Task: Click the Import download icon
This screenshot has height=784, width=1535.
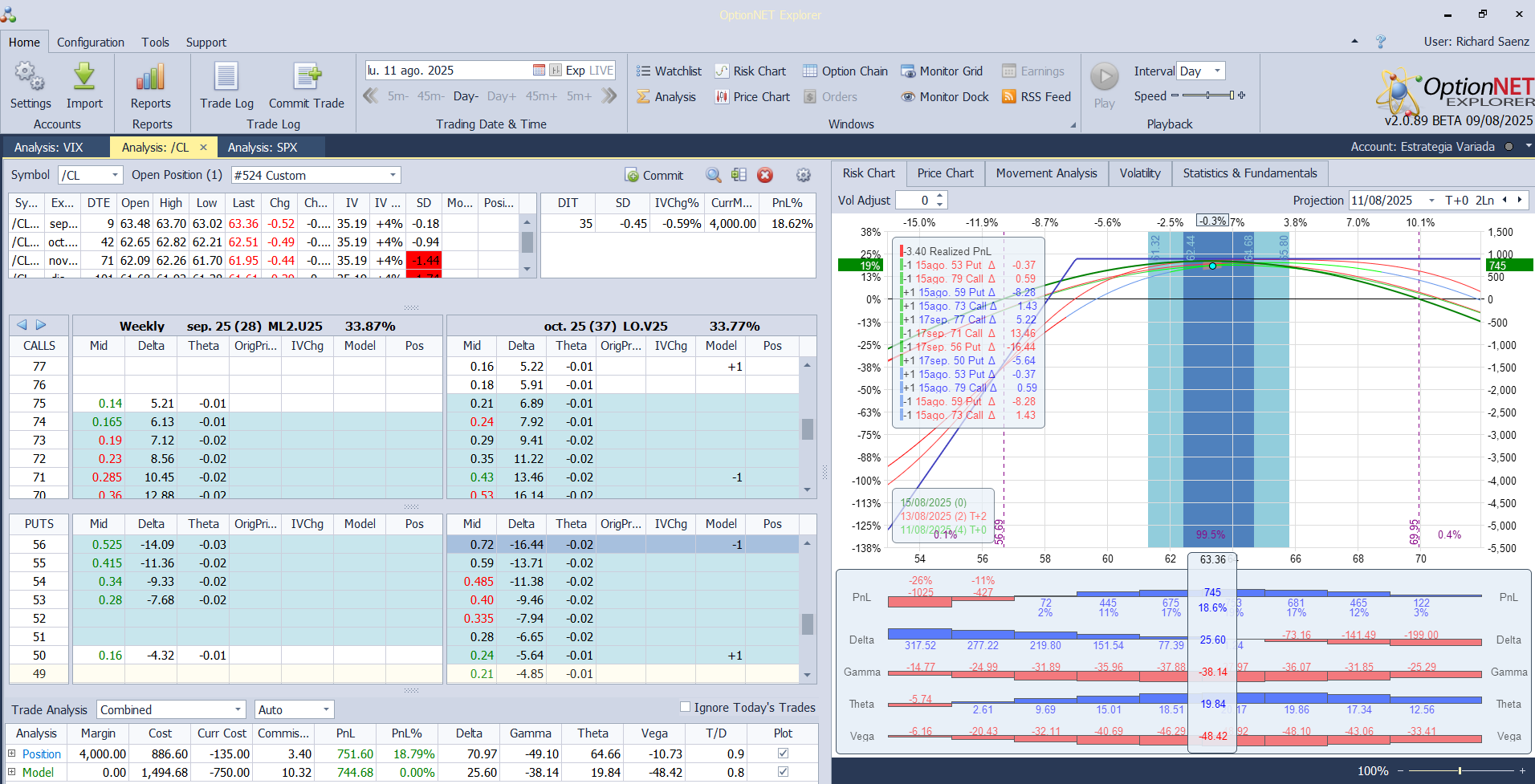Action: (x=84, y=79)
